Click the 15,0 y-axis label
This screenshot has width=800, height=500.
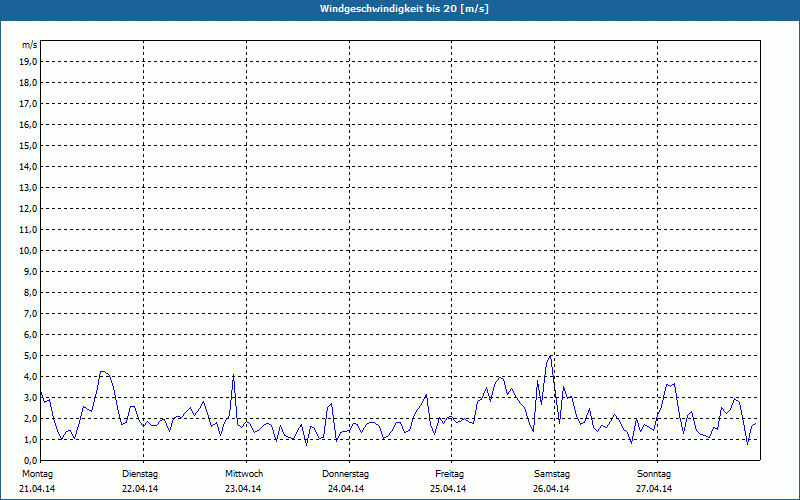click(x=29, y=146)
